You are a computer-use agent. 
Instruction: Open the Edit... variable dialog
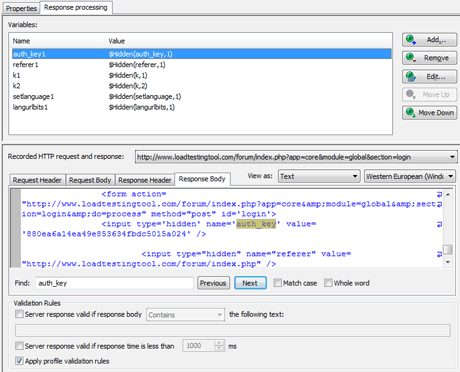pos(429,77)
